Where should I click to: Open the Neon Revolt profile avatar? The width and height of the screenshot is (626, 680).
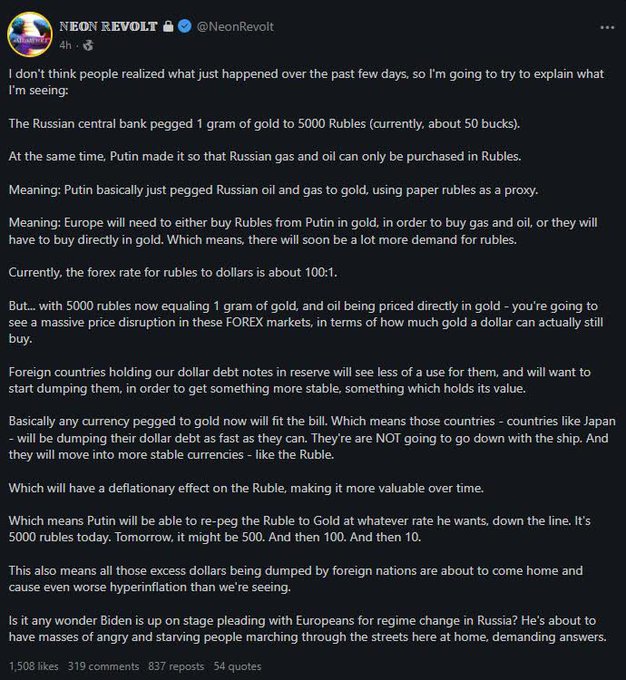pyautogui.click(x=29, y=34)
